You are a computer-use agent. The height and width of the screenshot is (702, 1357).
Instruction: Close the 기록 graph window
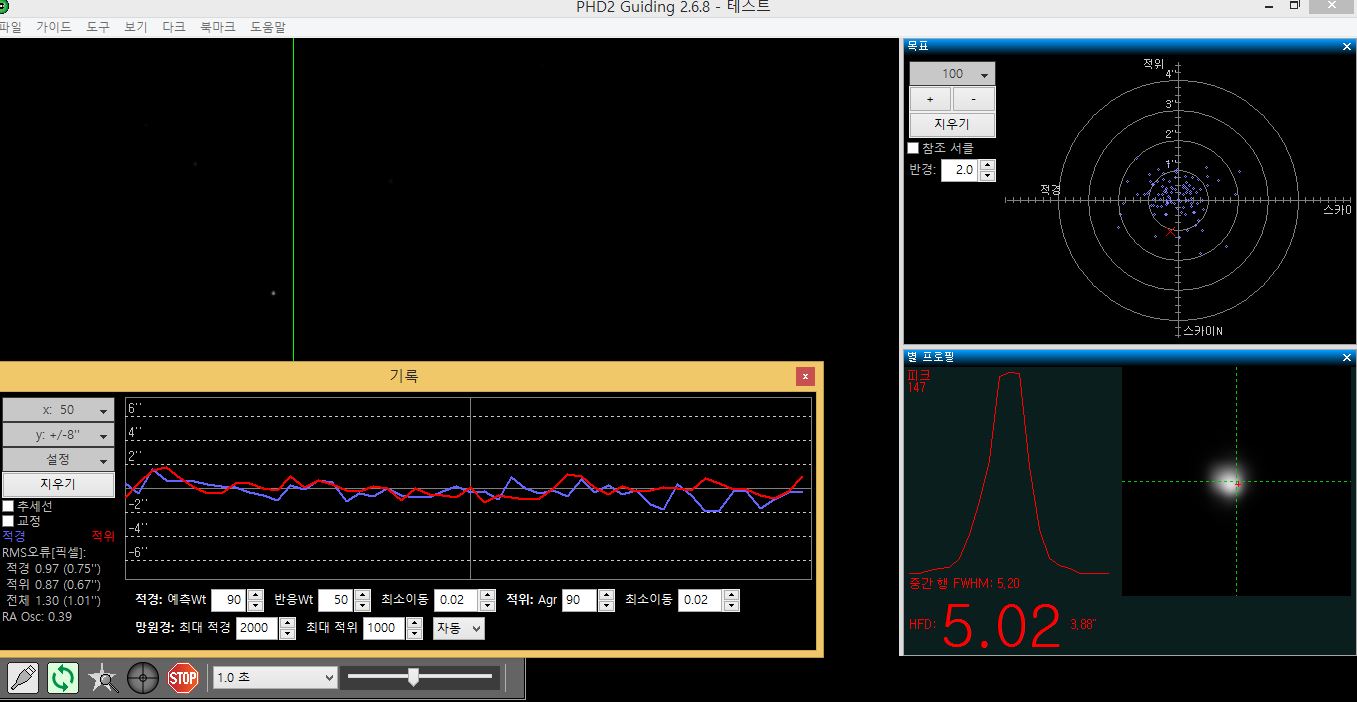pyautogui.click(x=805, y=376)
